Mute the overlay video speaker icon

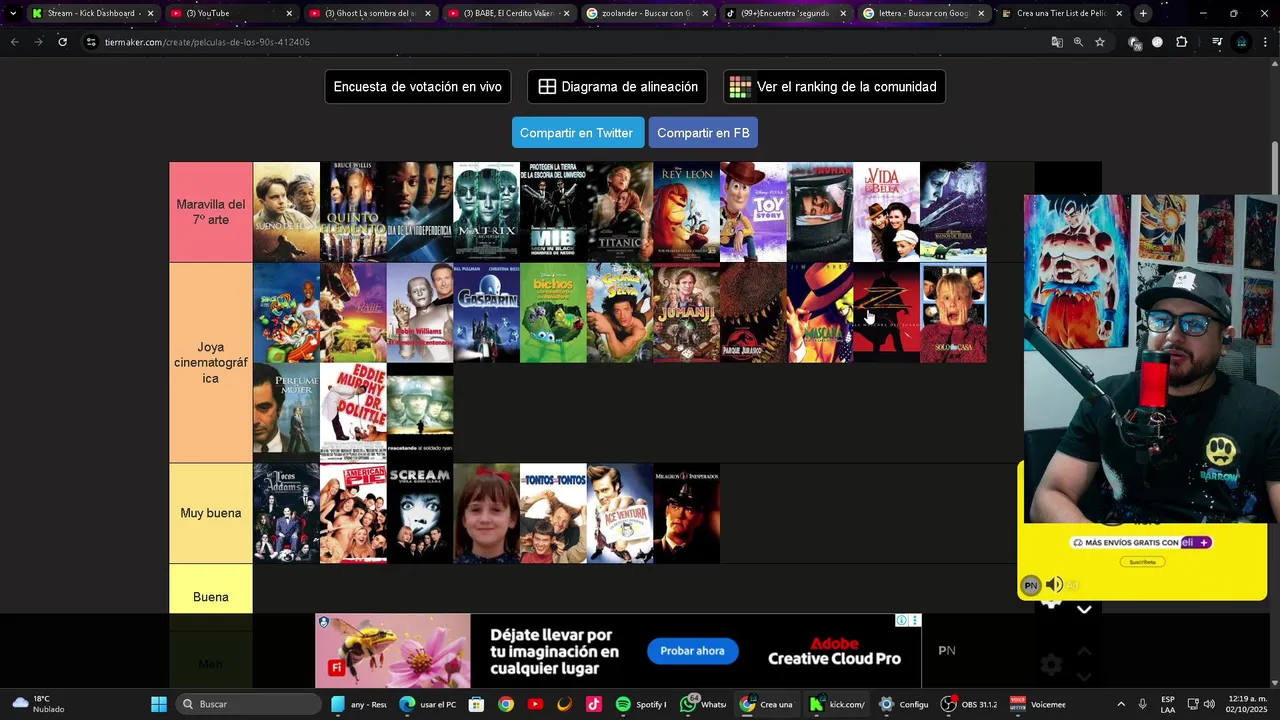point(1054,585)
